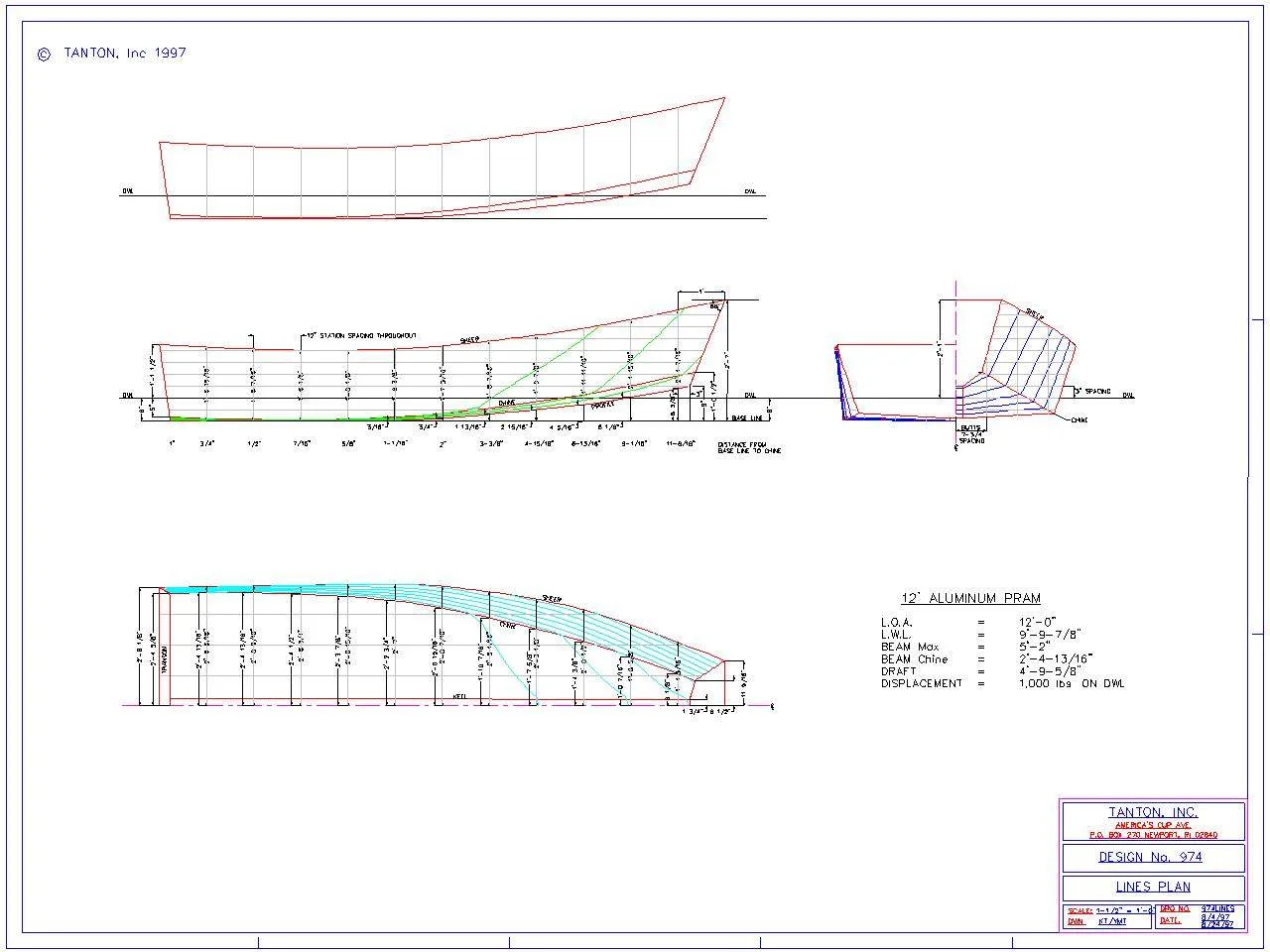
Task: Click the '3-3/8"' chine distance value
Action: point(491,443)
